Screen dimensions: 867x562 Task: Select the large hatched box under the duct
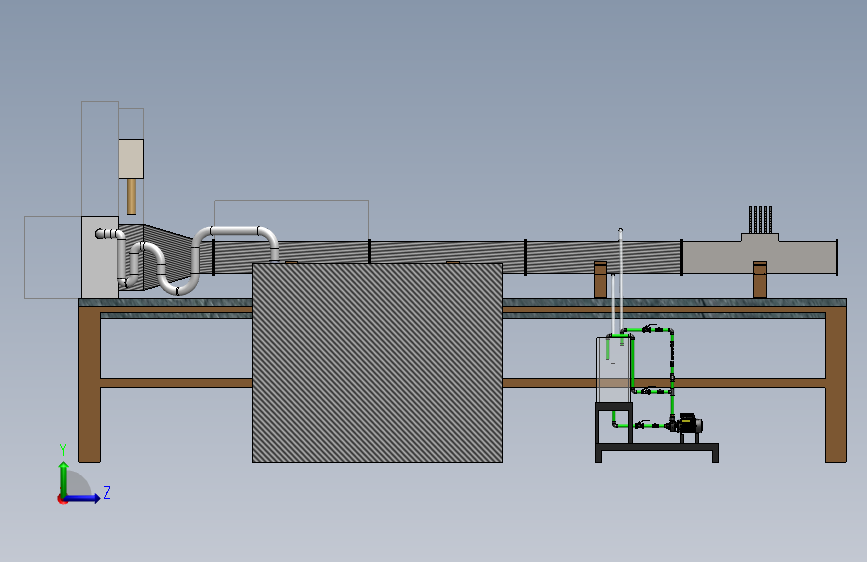tap(377, 362)
